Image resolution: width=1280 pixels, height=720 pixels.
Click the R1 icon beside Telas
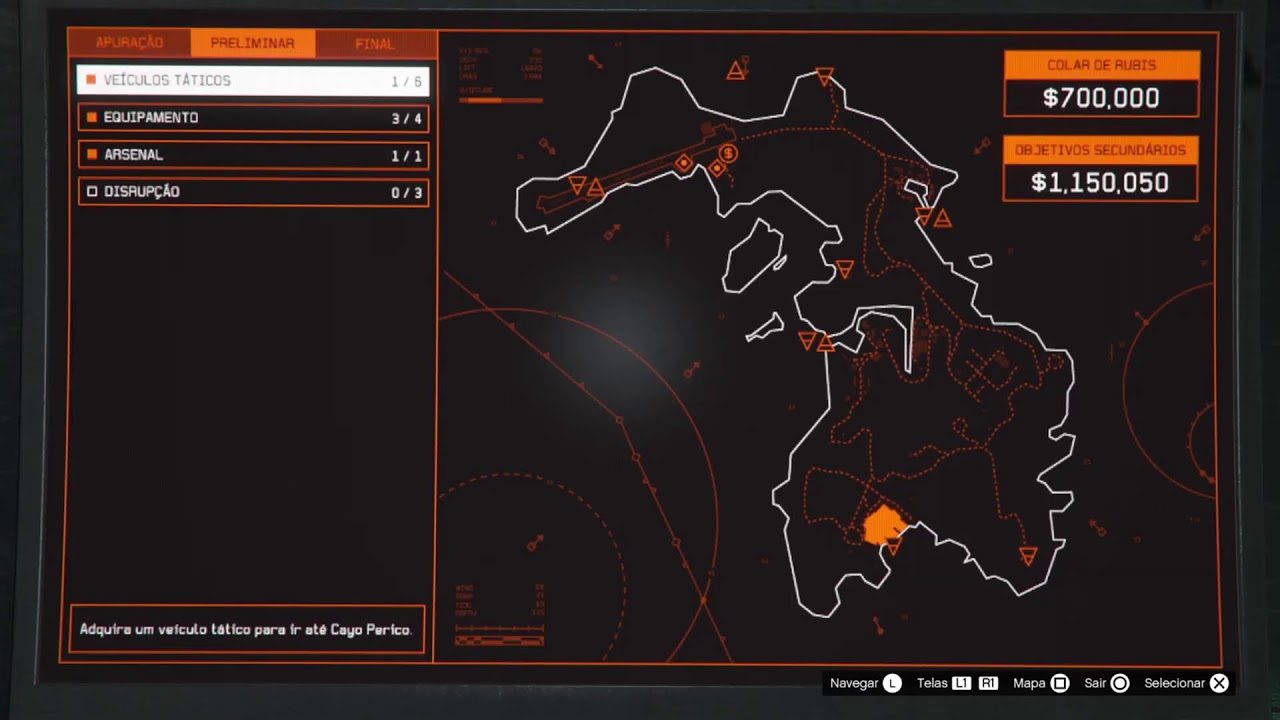[x=988, y=683]
